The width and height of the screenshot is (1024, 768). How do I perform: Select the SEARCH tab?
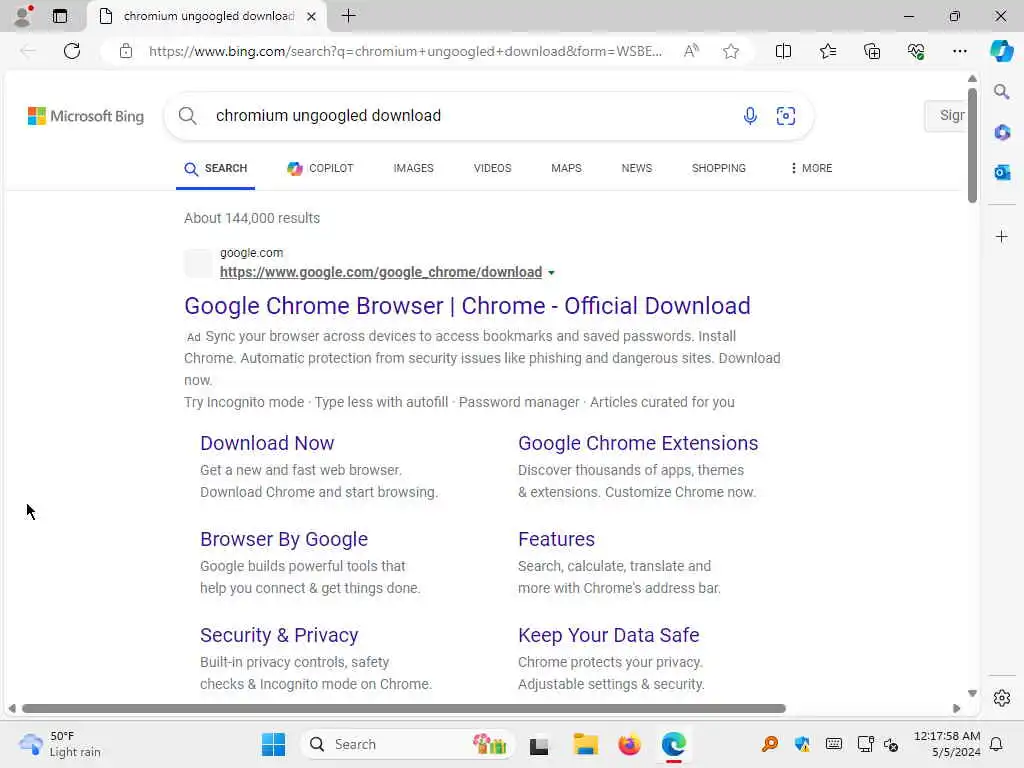[216, 168]
